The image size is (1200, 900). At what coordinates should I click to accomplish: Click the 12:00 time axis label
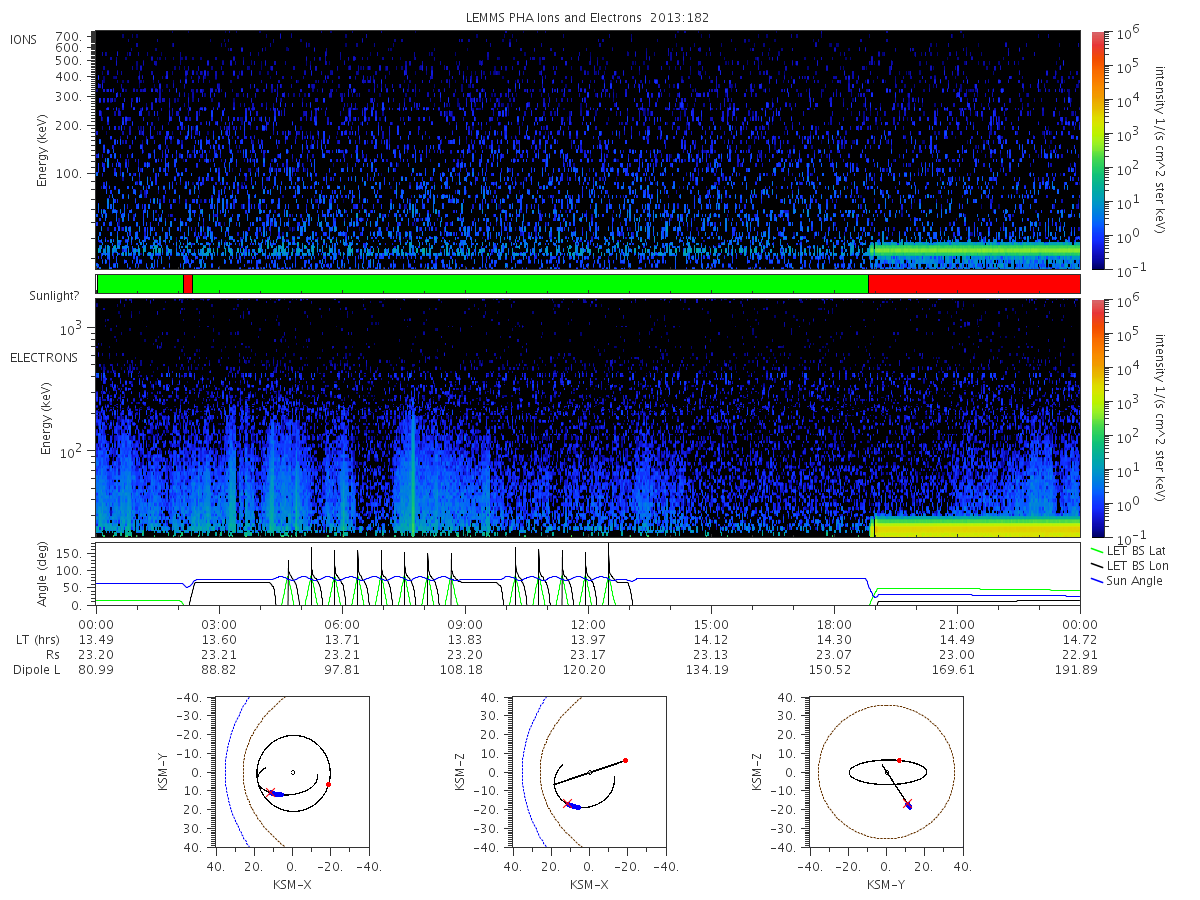[x=588, y=623]
